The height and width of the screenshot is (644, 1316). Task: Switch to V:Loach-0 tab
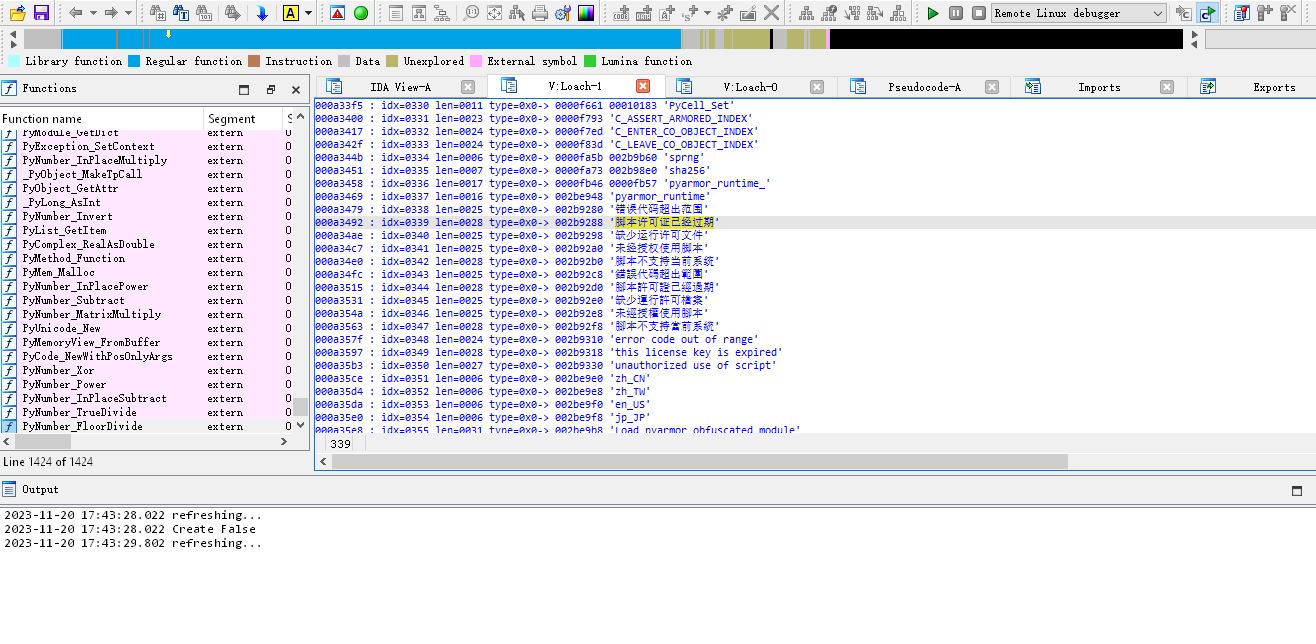pyautogui.click(x=750, y=87)
